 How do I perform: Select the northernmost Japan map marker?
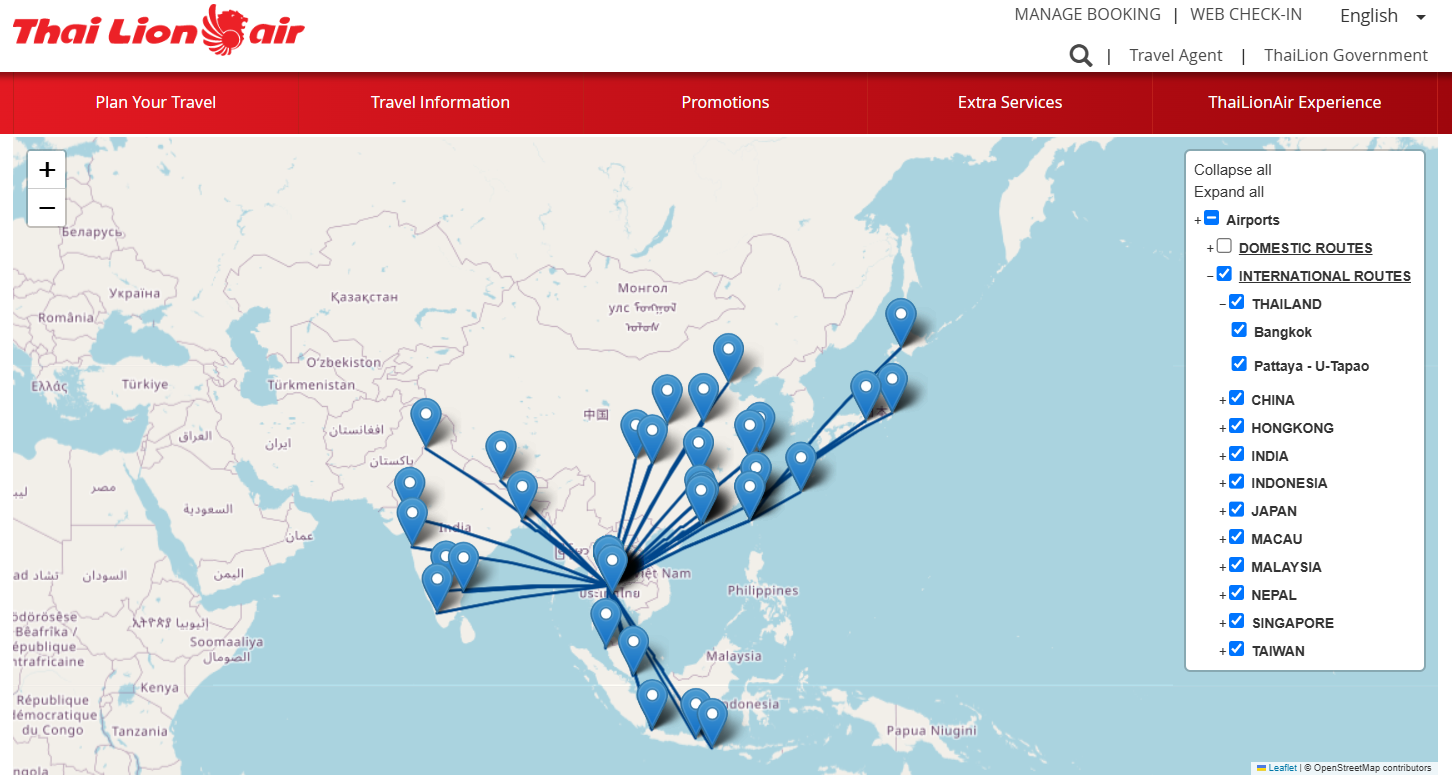coord(901,322)
